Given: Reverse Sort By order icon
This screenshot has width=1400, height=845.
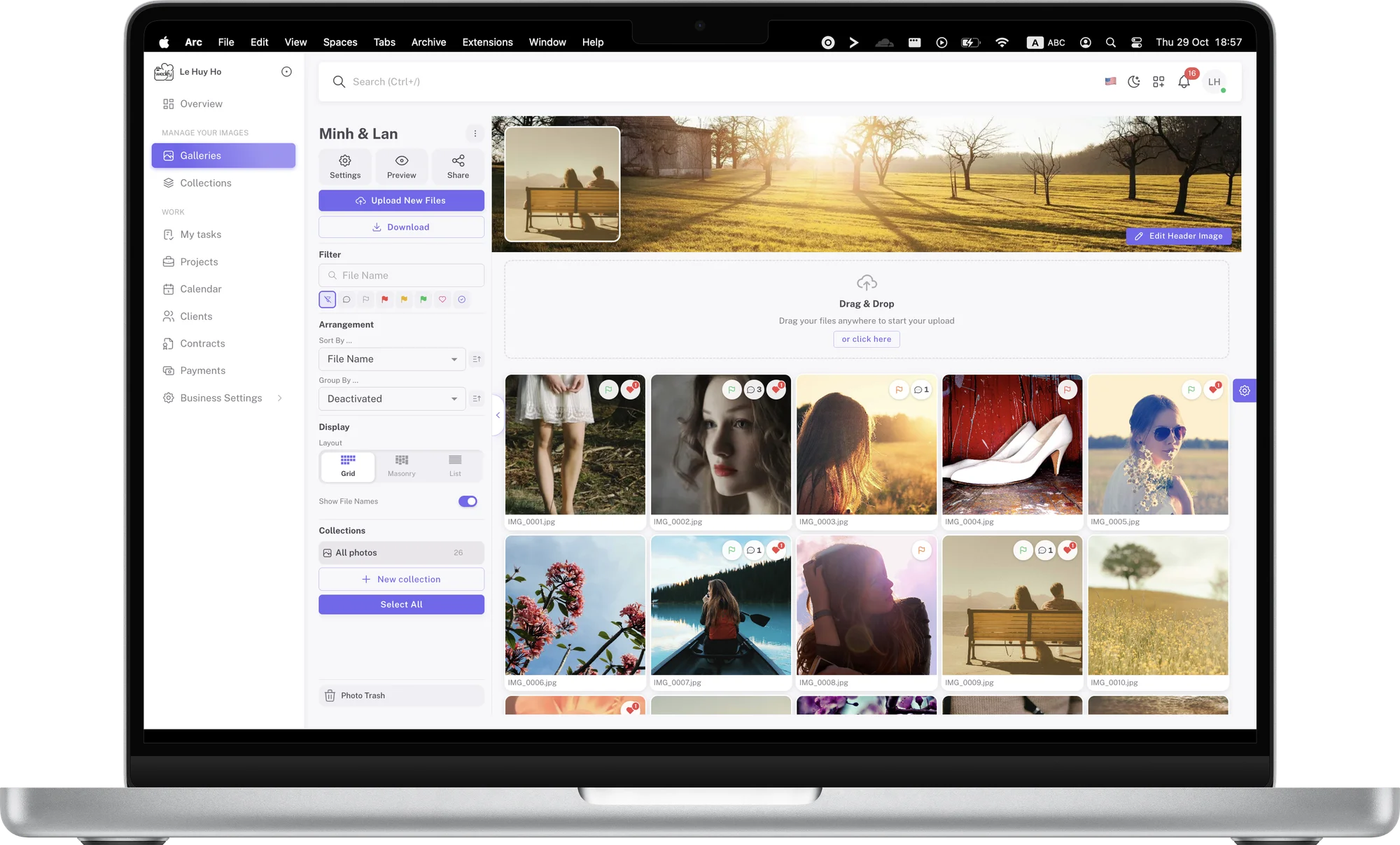Looking at the screenshot, I should tap(477, 359).
